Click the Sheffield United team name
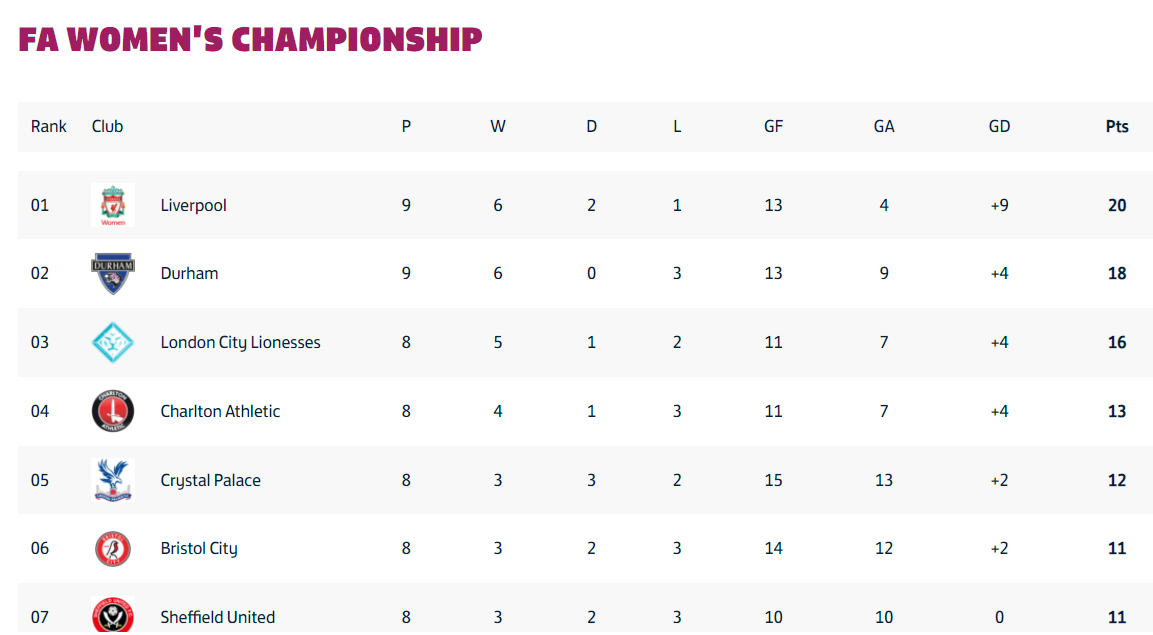The image size is (1153, 635). [218, 617]
